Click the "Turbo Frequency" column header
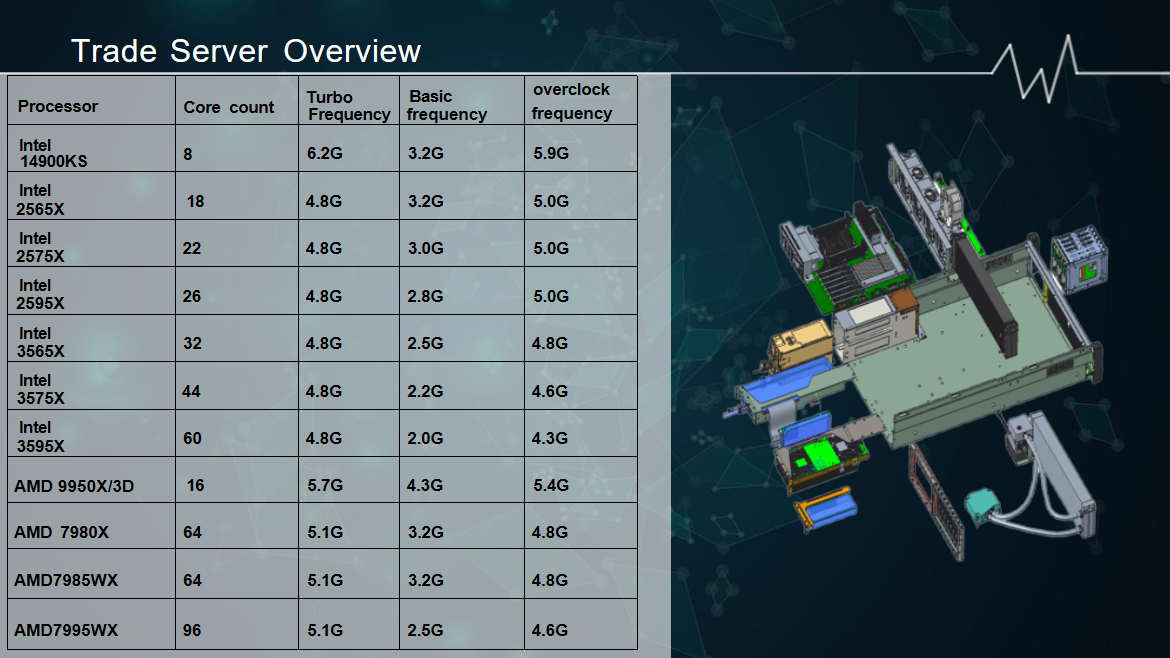 348,106
